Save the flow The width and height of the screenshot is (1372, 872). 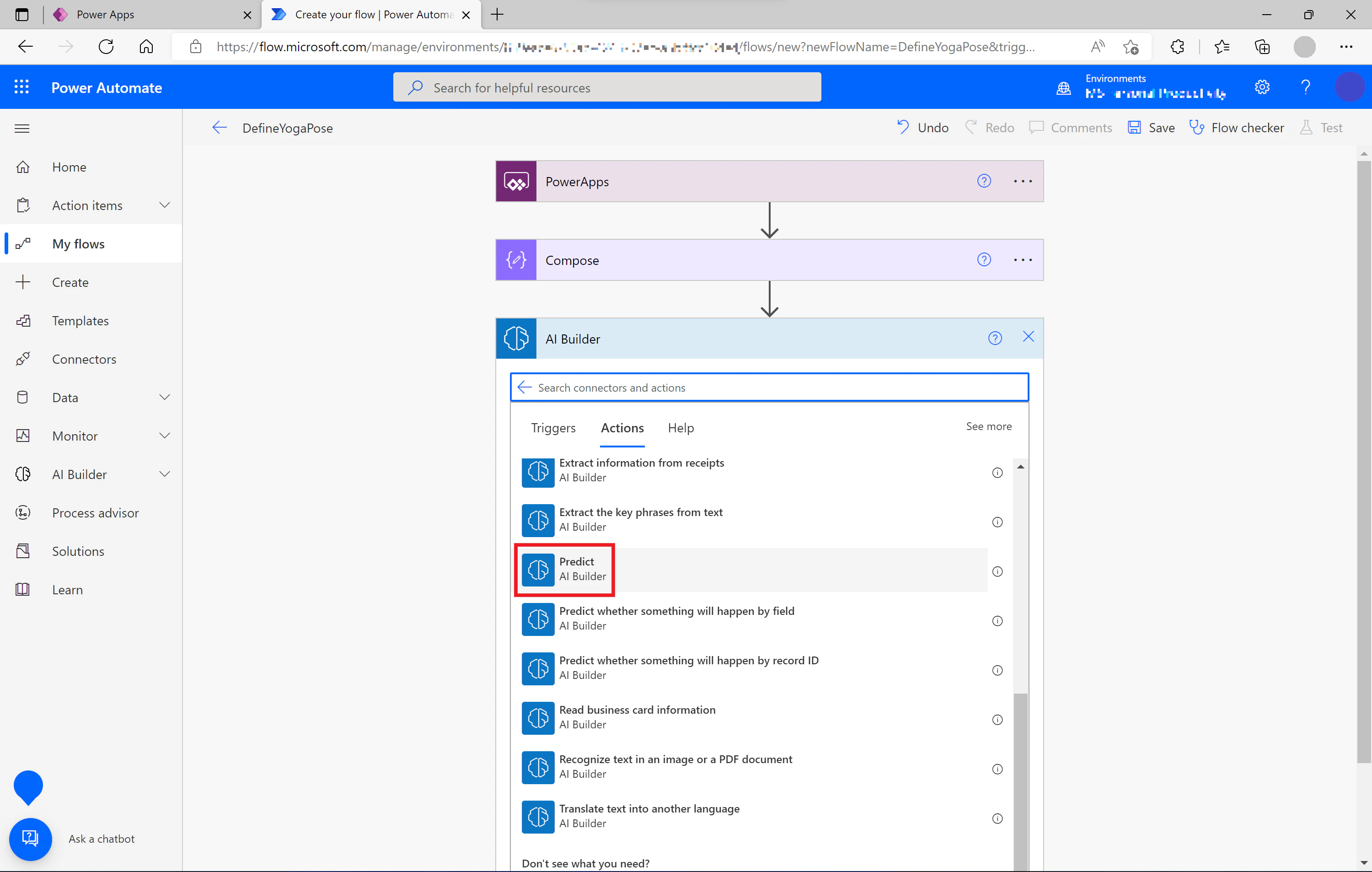tap(1151, 128)
